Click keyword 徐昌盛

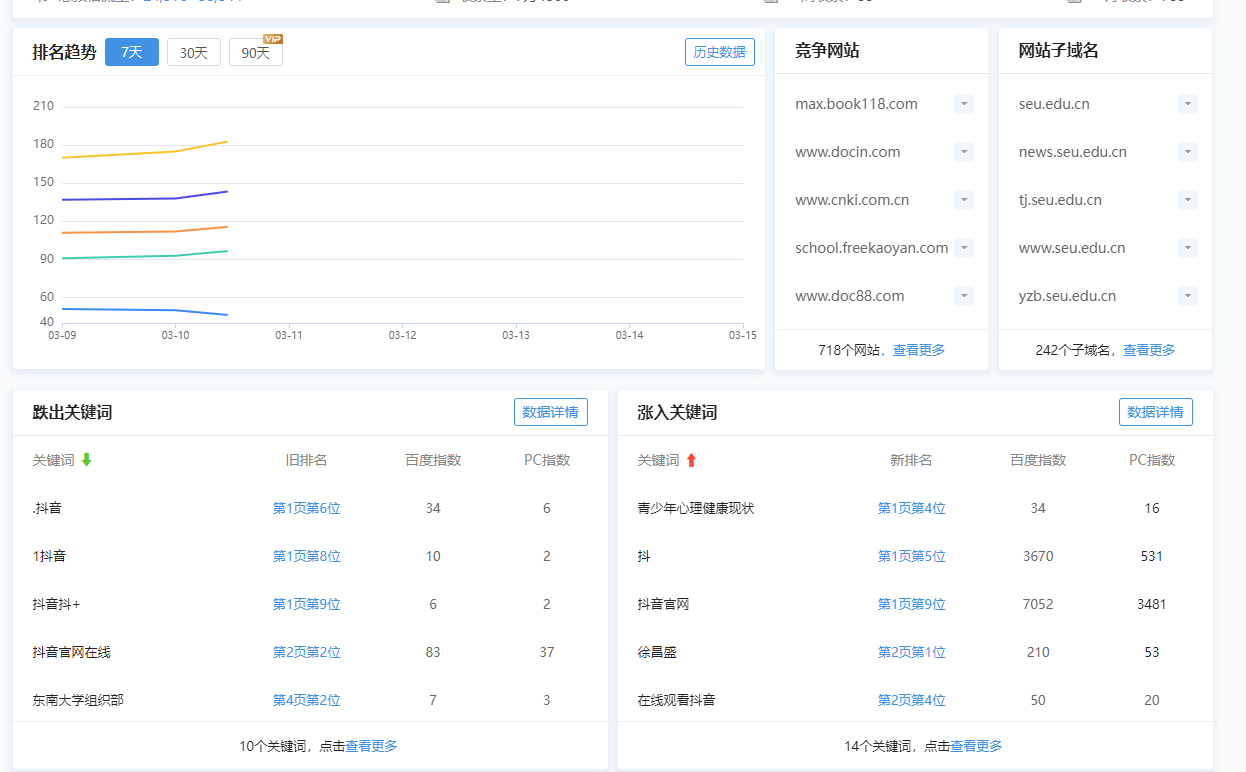click(x=657, y=652)
